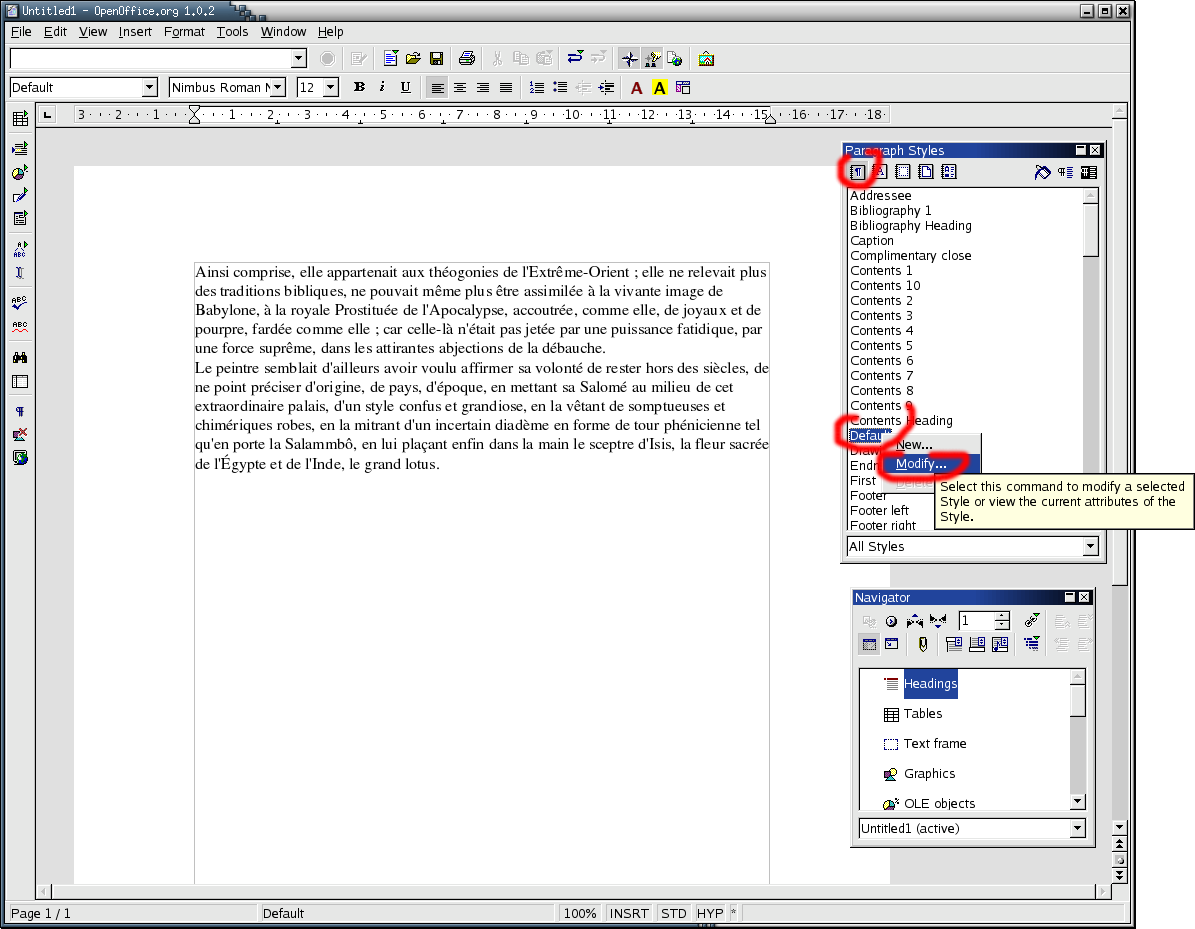Image resolution: width=1195 pixels, height=929 pixels.
Task: Toggle HYP field in status bar
Action: pyautogui.click(x=710, y=913)
